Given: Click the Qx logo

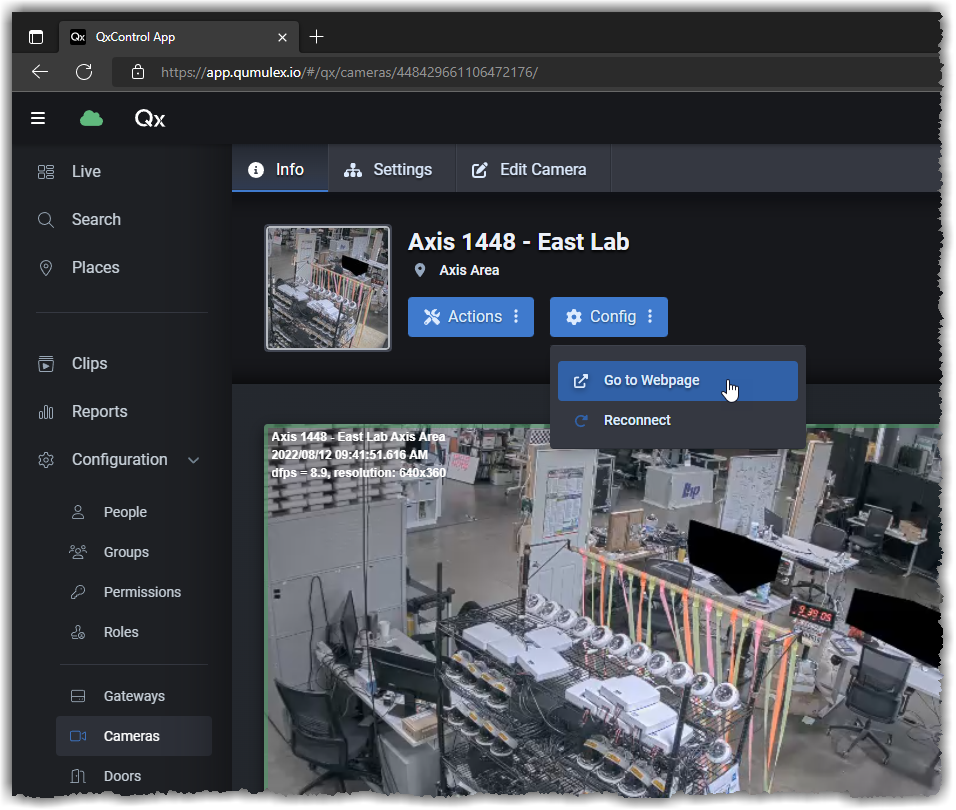Looking at the screenshot, I should coord(150,118).
